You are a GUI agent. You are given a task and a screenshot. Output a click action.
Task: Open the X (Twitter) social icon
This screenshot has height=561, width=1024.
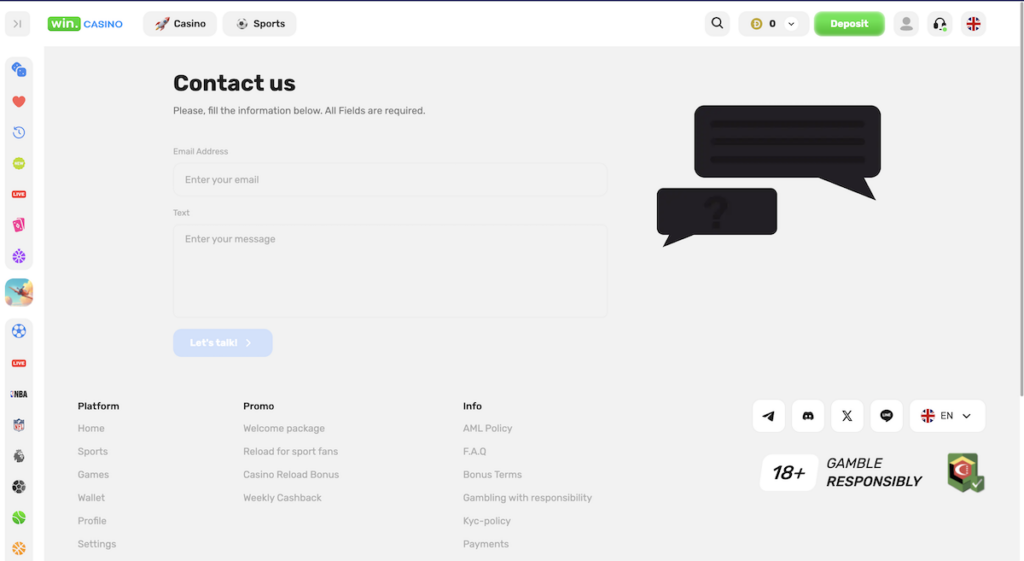click(x=847, y=416)
